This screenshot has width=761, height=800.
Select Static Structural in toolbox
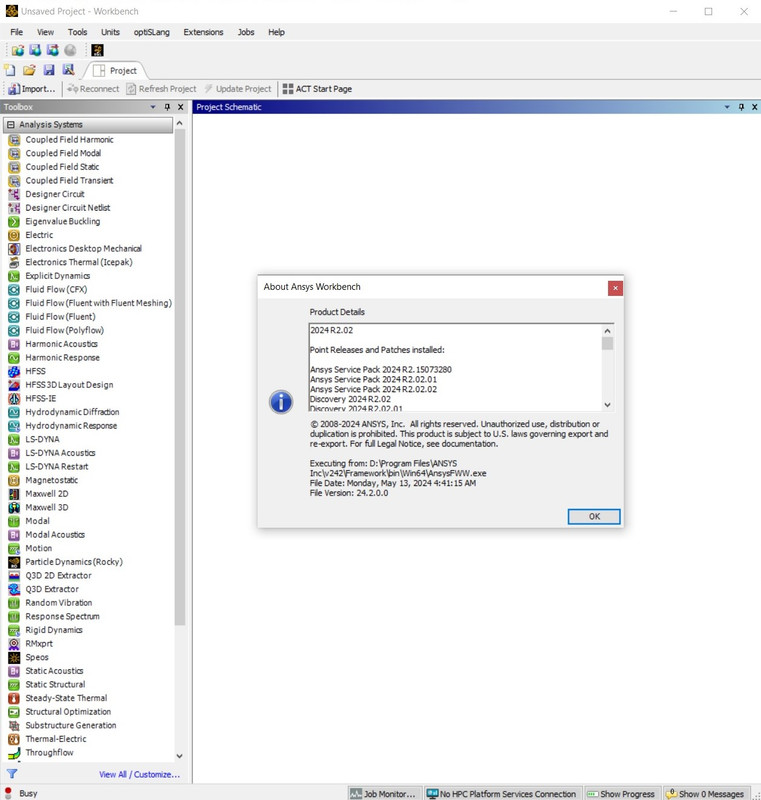pos(55,684)
